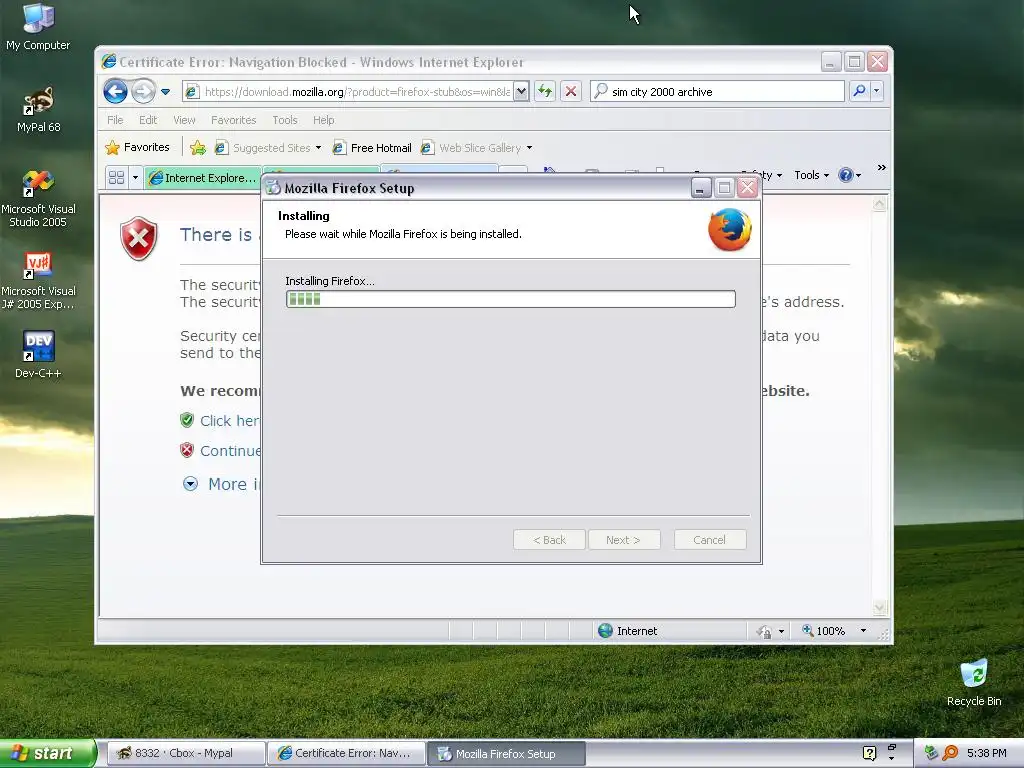The height and width of the screenshot is (768, 1024).
Task: Open the Help menu
Action: [323, 120]
